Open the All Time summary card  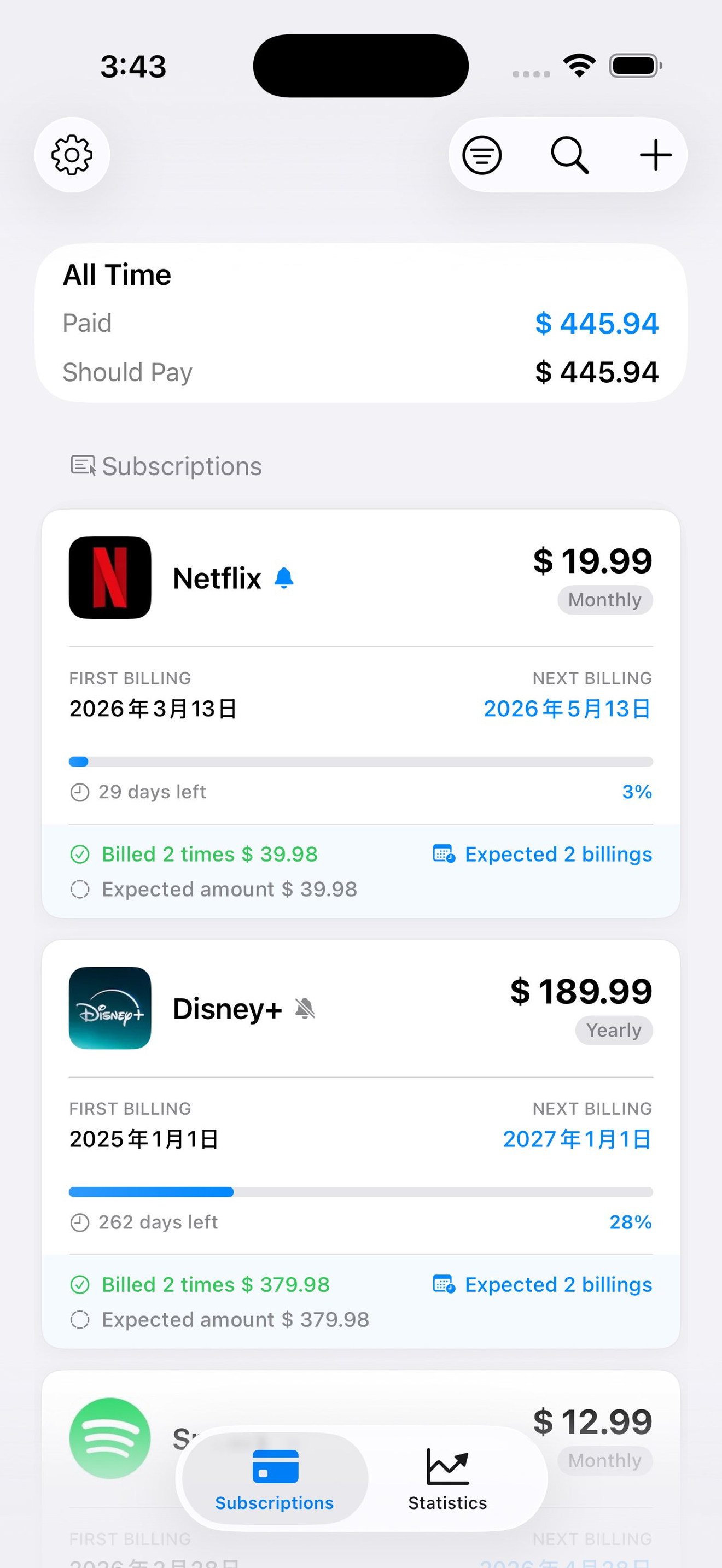point(361,323)
